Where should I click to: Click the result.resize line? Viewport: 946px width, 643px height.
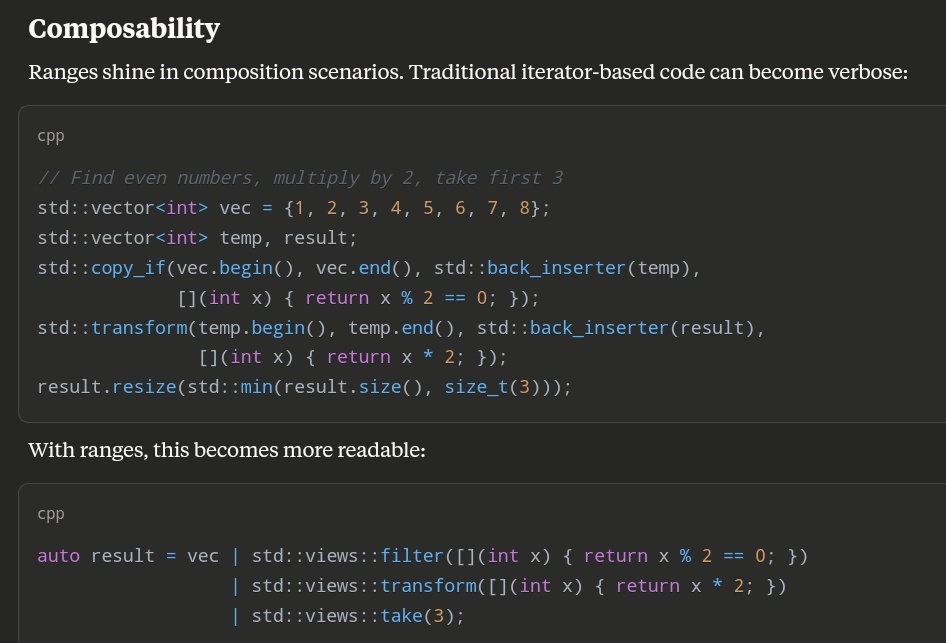tap(304, 387)
